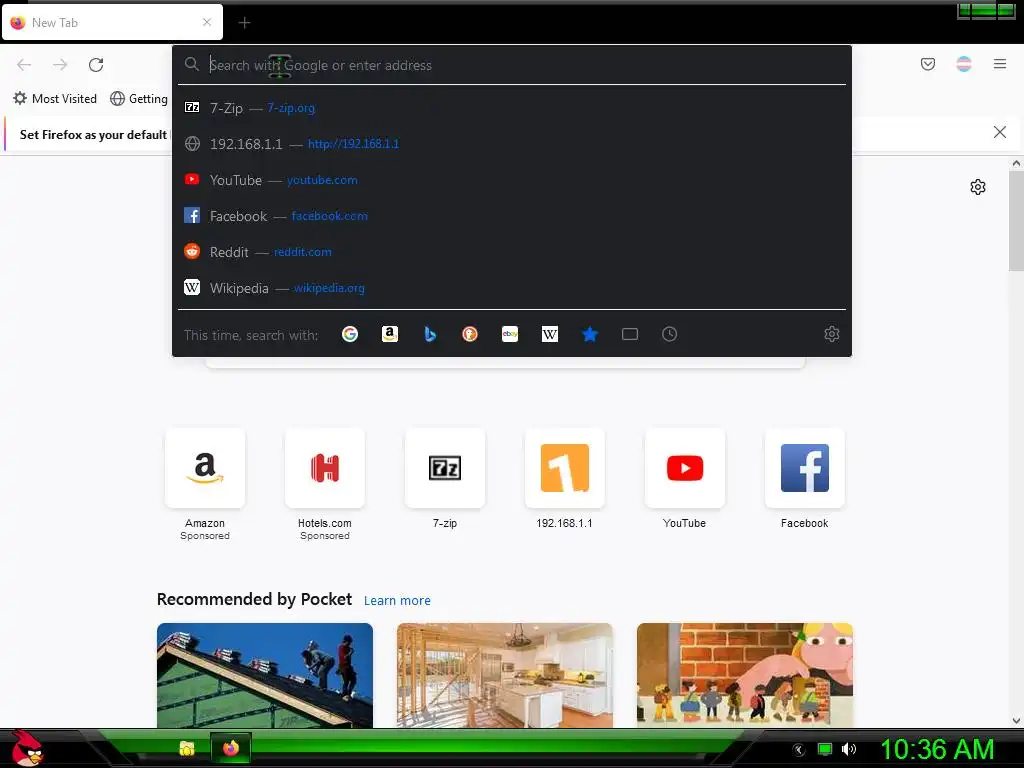Viewport: 1024px width, 768px height.
Task: Click the scrollbar up arrow
Action: click(1016, 163)
